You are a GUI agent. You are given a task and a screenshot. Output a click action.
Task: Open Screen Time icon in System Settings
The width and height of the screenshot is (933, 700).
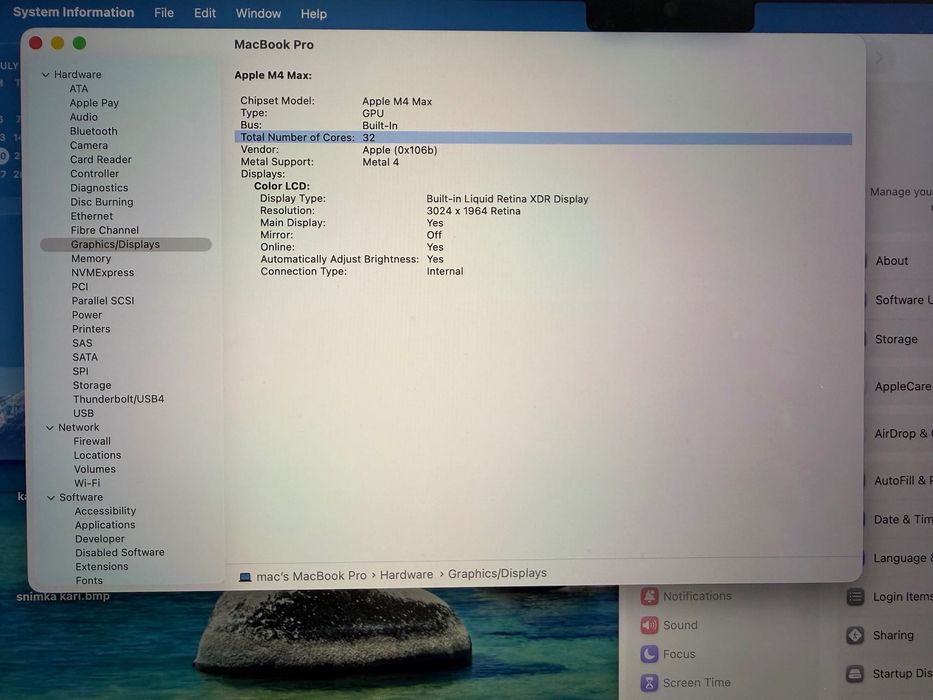pos(649,683)
